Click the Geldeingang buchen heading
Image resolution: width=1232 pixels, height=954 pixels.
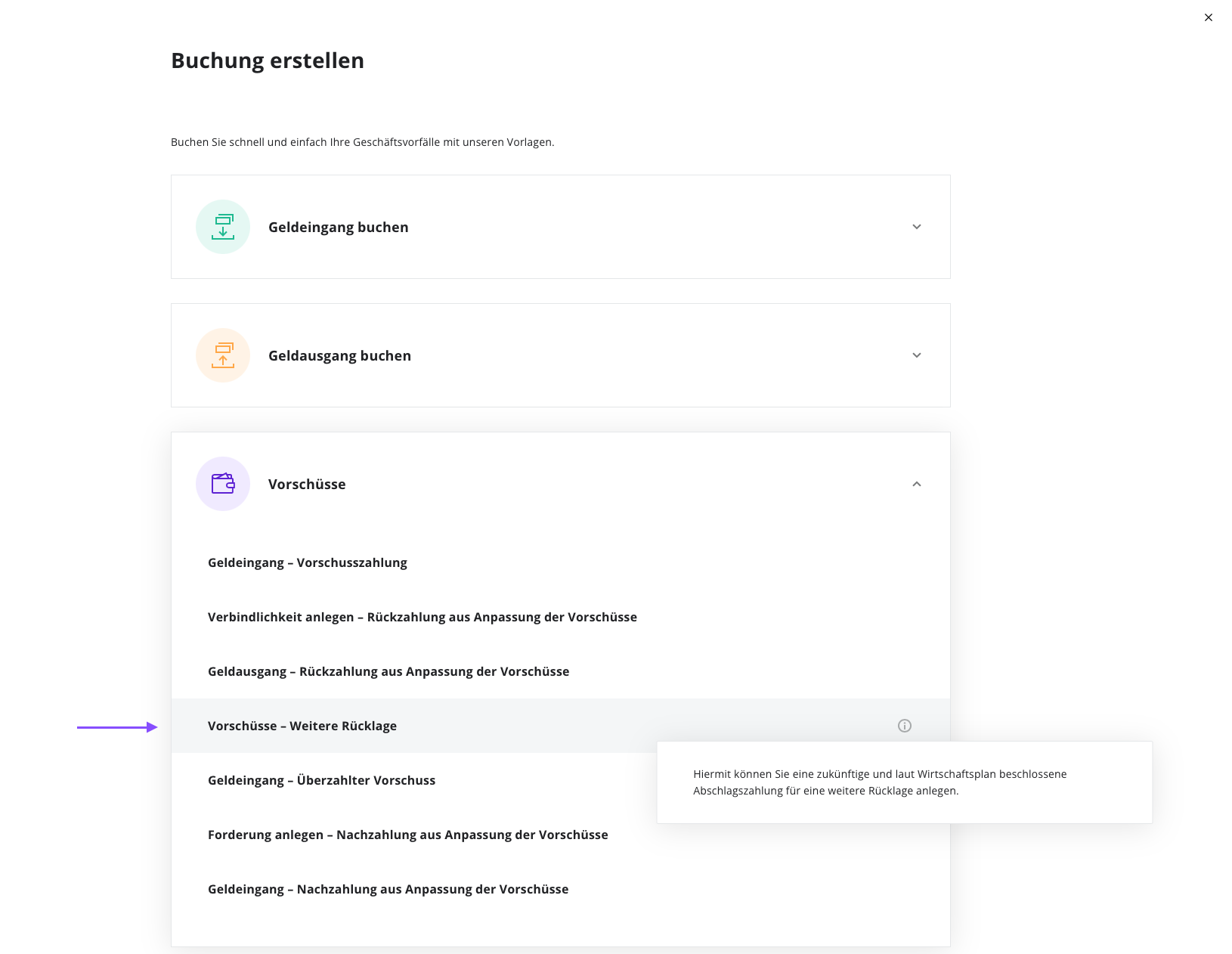(x=339, y=227)
